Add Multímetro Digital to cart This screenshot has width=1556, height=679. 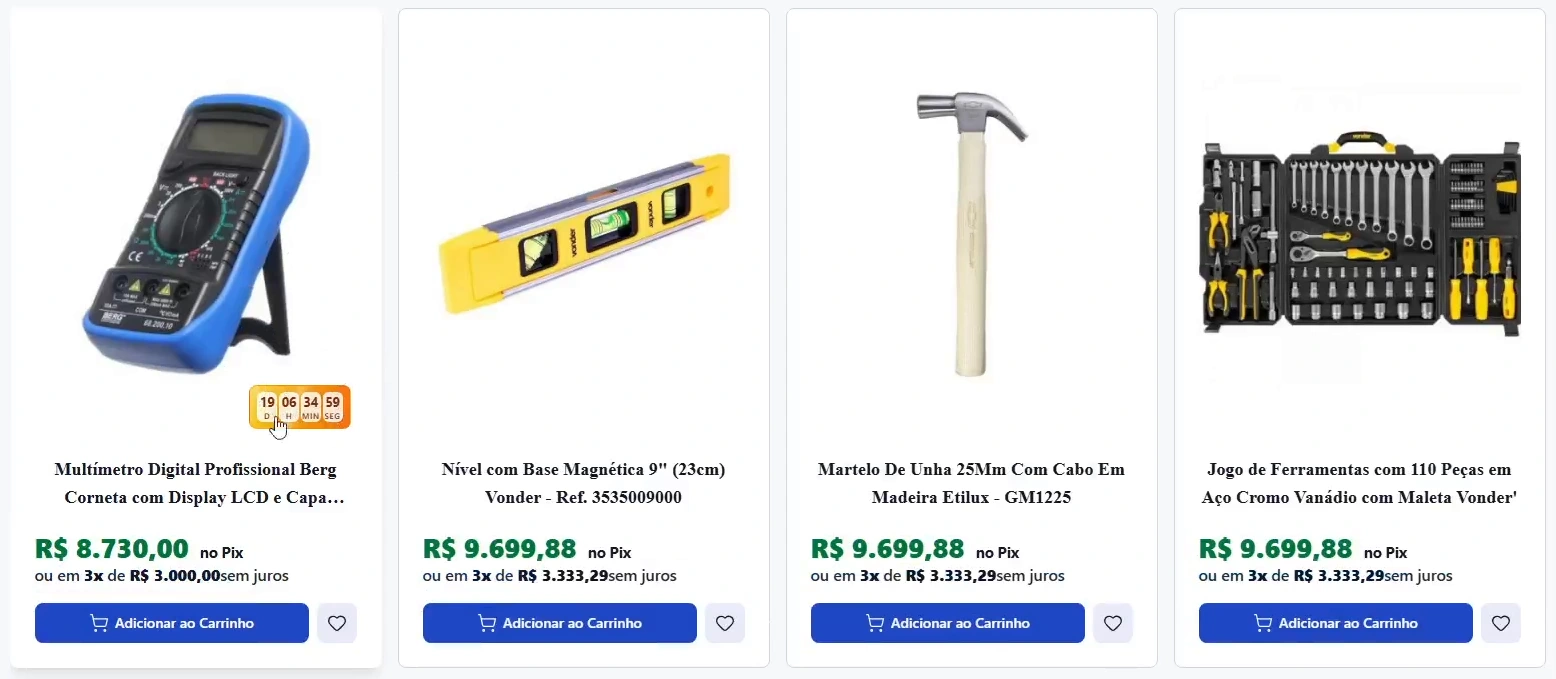click(x=172, y=623)
